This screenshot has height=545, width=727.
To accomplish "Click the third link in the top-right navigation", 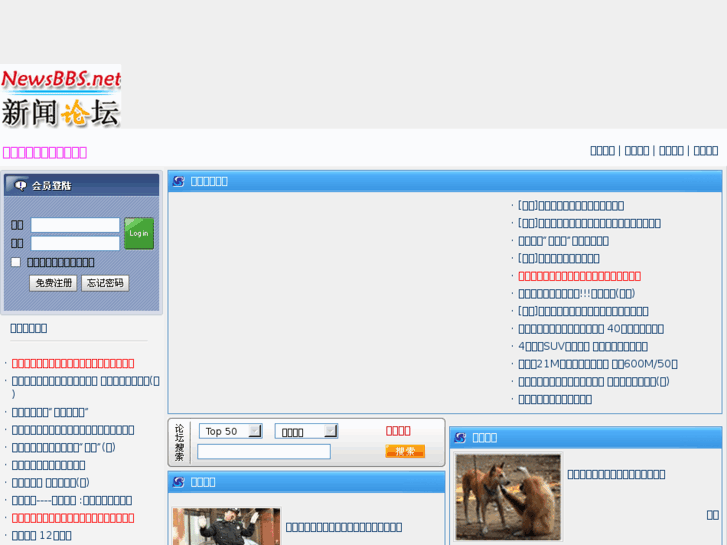I will (x=671, y=151).
